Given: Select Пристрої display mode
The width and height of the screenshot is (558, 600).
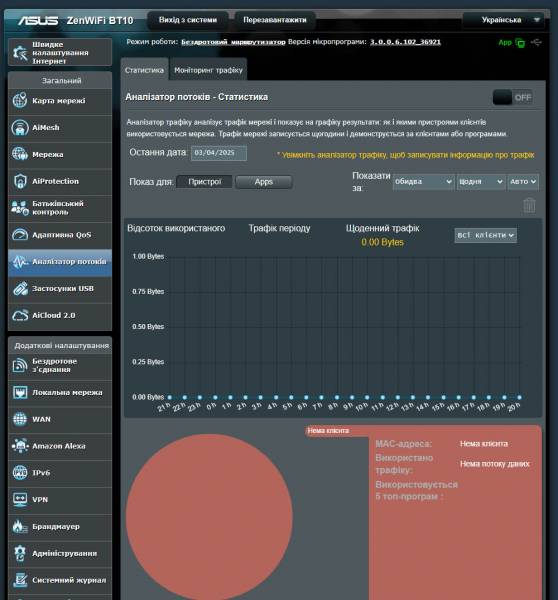Looking at the screenshot, I should point(204,182).
